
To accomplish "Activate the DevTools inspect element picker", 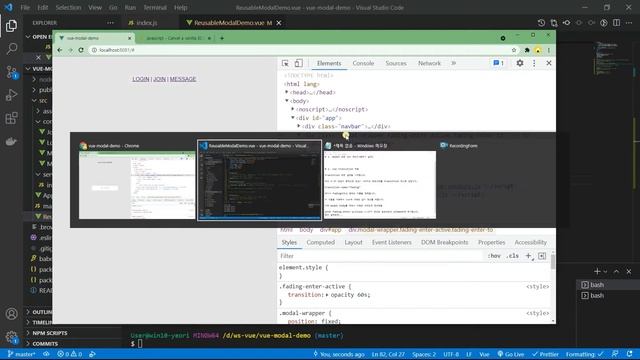I will point(285,63).
